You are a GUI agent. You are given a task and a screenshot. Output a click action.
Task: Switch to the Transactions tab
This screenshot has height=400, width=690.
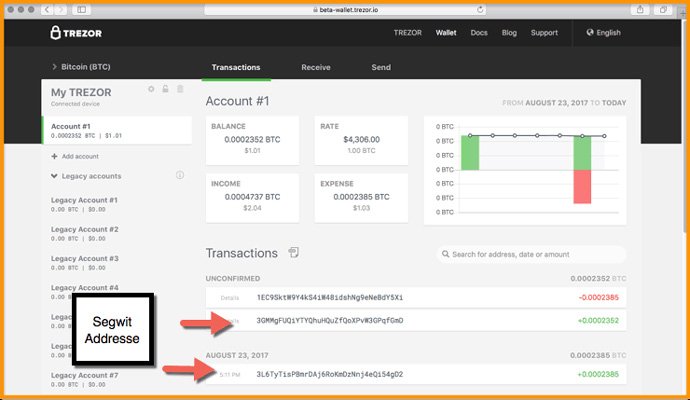[x=236, y=67]
